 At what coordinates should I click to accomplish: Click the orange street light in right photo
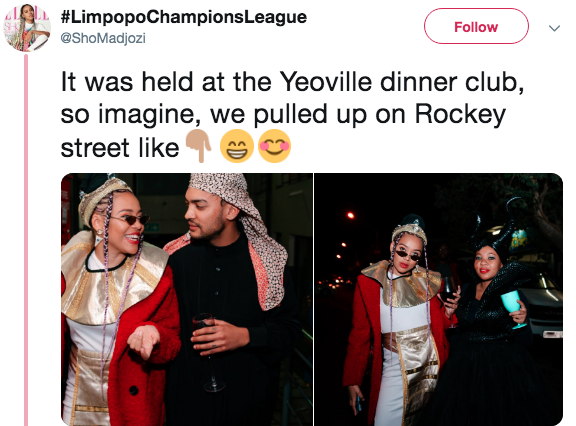pos(350,215)
